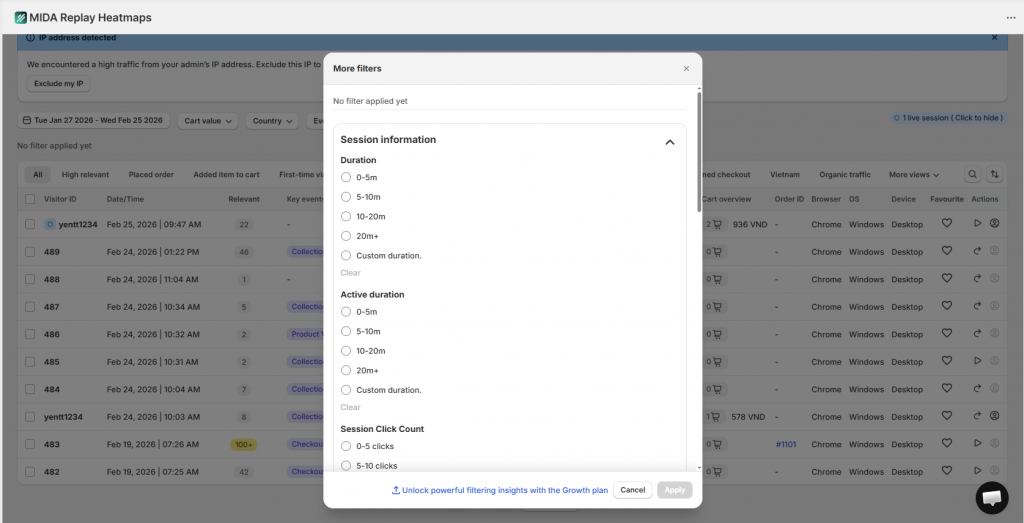Check the box for visitor 483
Image resolution: width=1024 pixels, height=523 pixels.
[x=30, y=443]
